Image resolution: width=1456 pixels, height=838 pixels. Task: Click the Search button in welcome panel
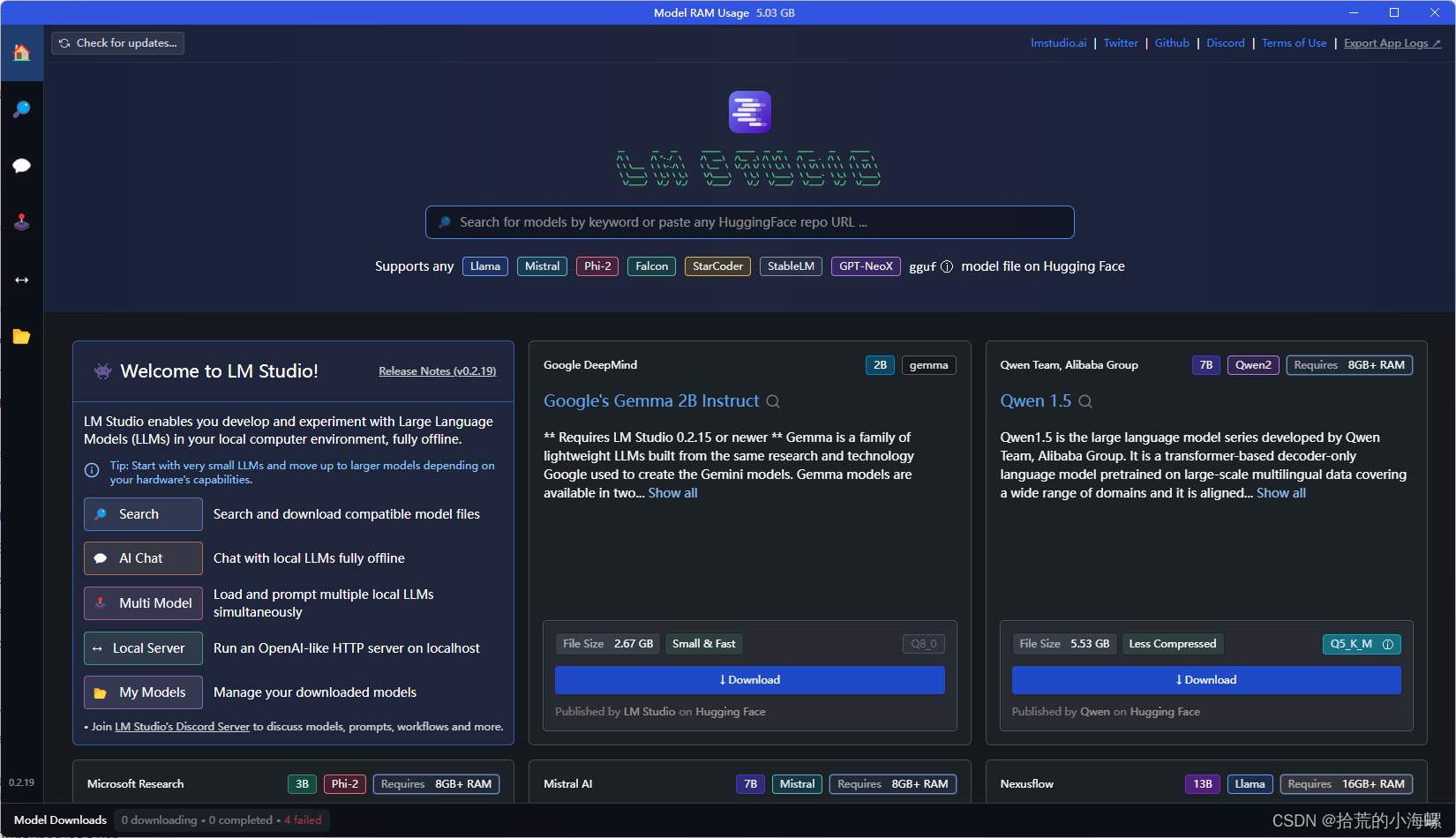[x=143, y=514]
